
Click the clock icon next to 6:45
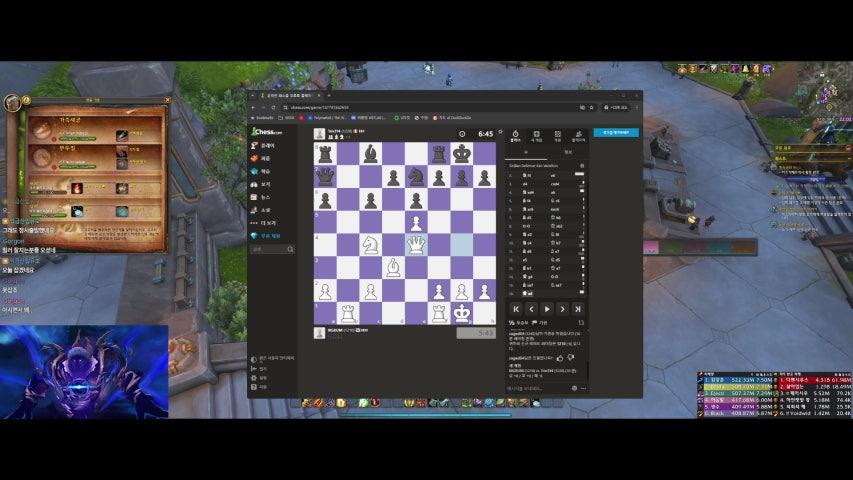coord(462,134)
